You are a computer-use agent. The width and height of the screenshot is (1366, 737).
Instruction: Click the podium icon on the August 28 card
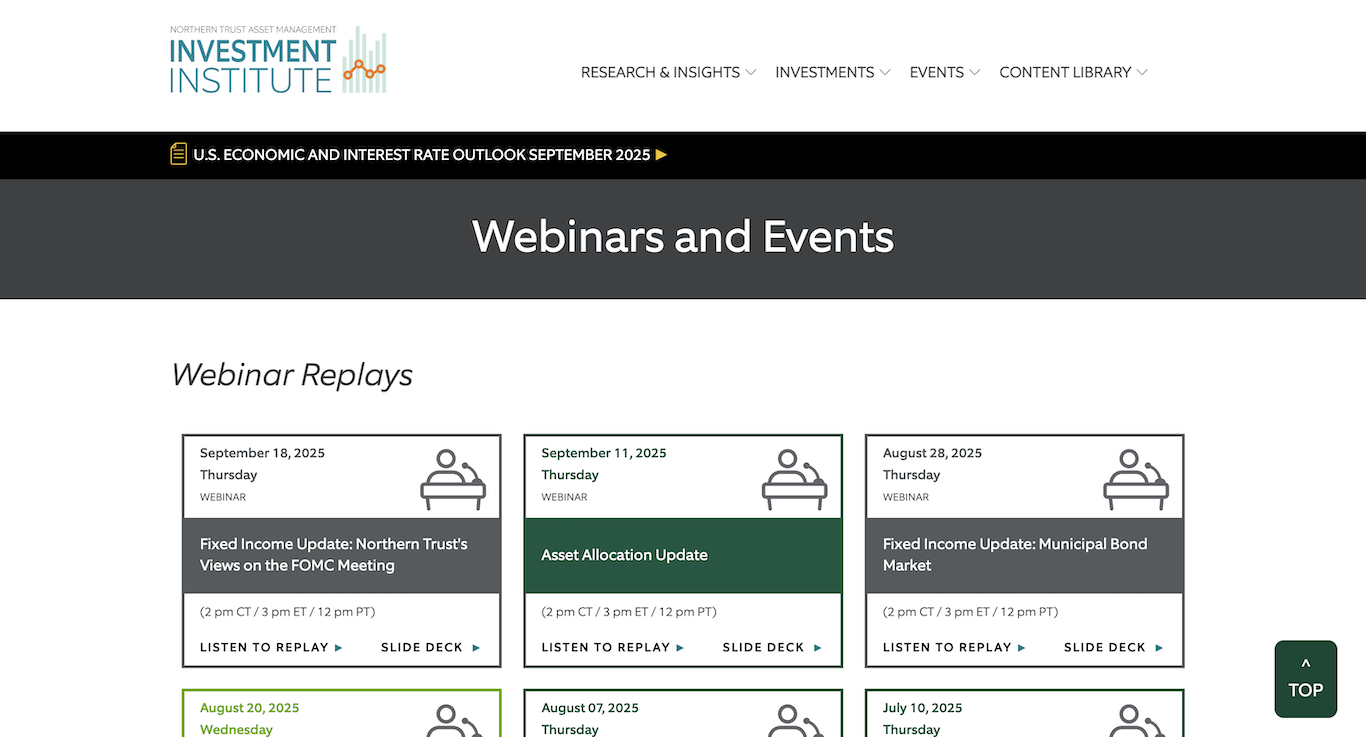[x=1136, y=480]
